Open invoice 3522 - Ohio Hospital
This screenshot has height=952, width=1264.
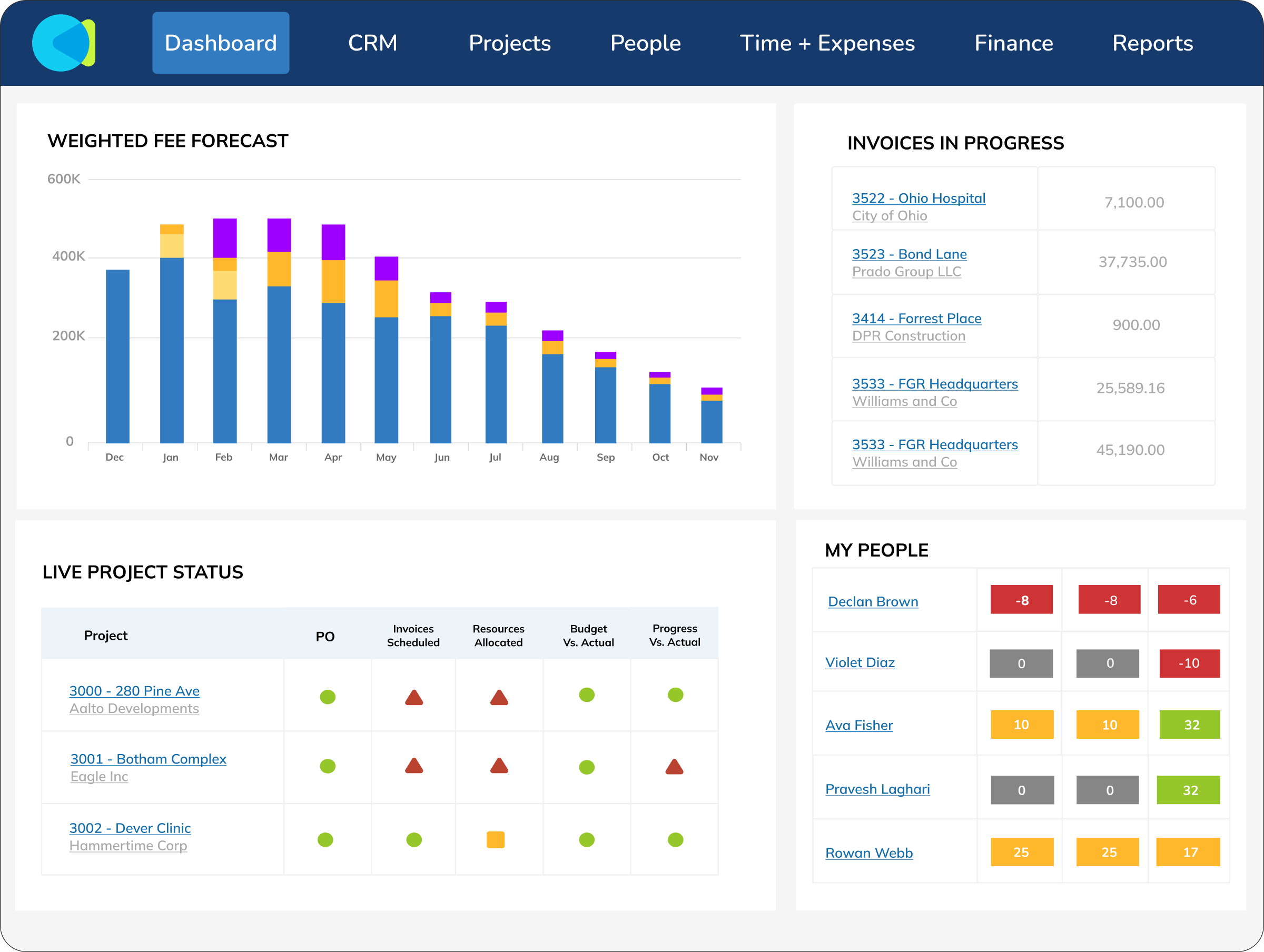(x=919, y=199)
